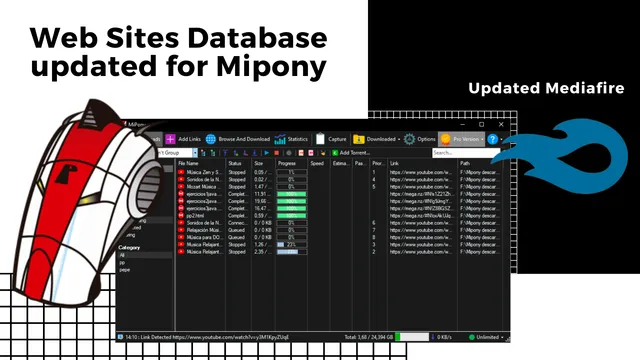Click the 1% progress bar of Música Zen
This screenshot has width=640, height=360.
(291, 172)
